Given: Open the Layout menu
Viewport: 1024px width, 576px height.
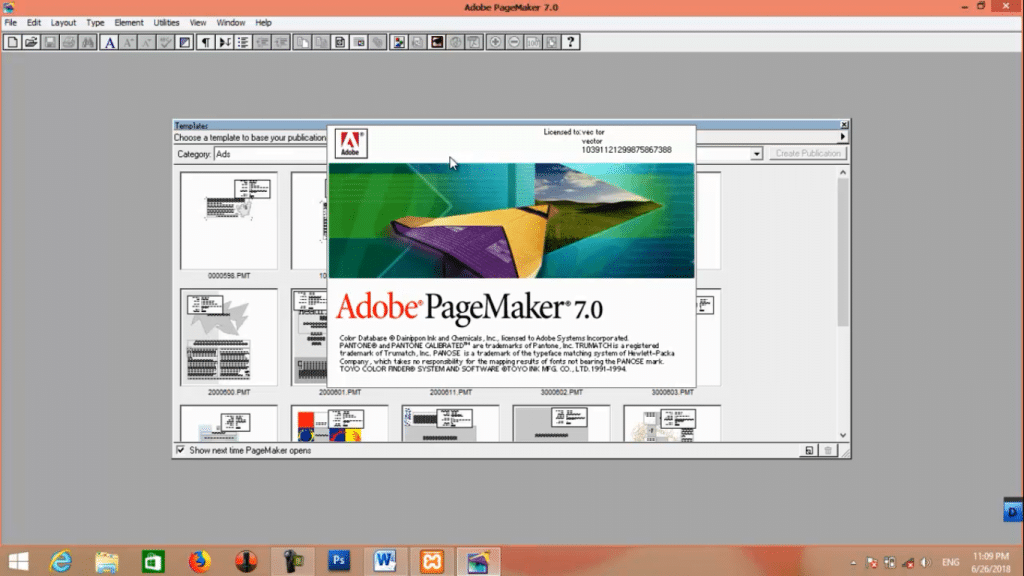Looking at the screenshot, I should [63, 22].
